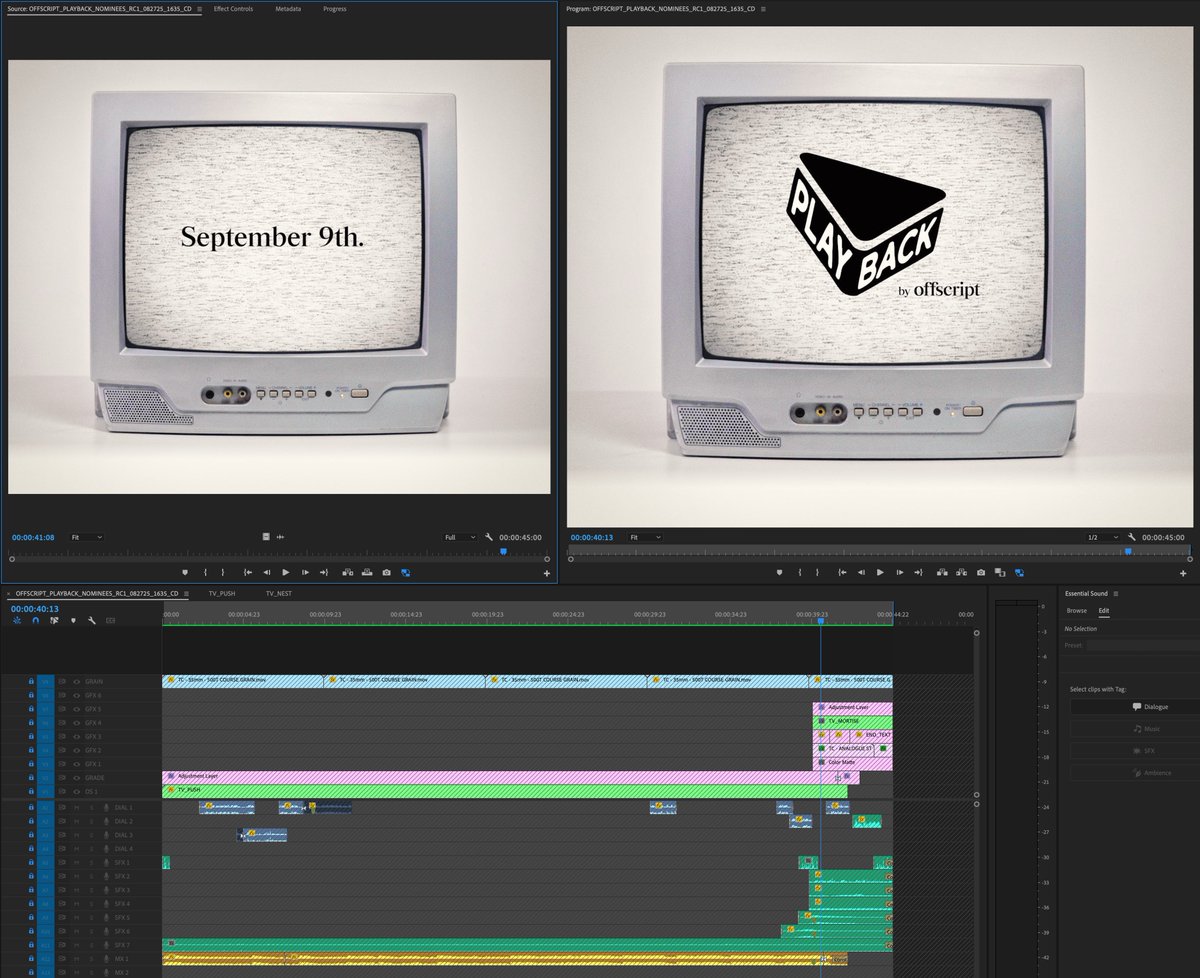
Task: Click the Extract button in Program monitor
Action: (x=961, y=572)
